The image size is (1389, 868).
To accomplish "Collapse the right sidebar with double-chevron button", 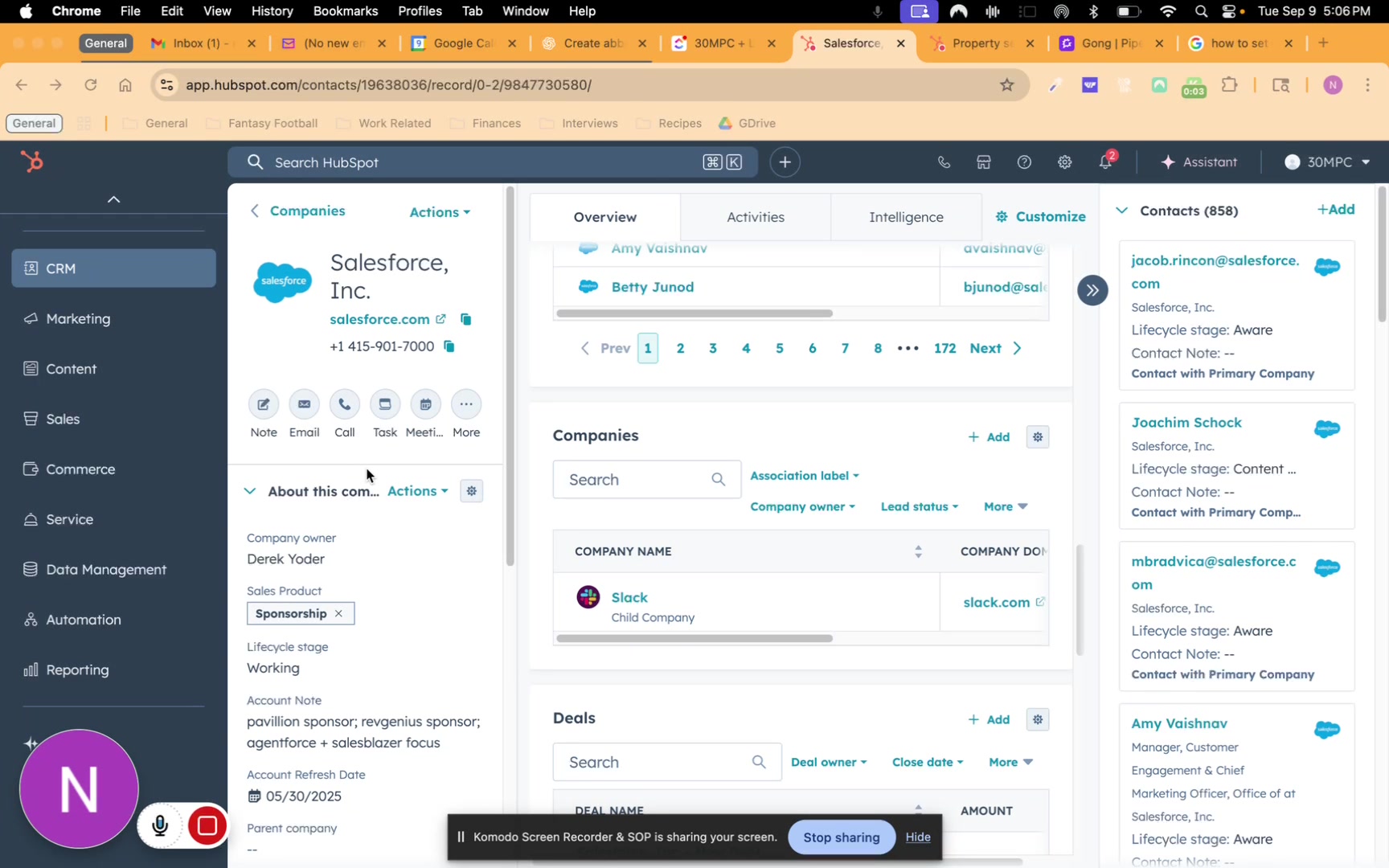I will [1092, 290].
